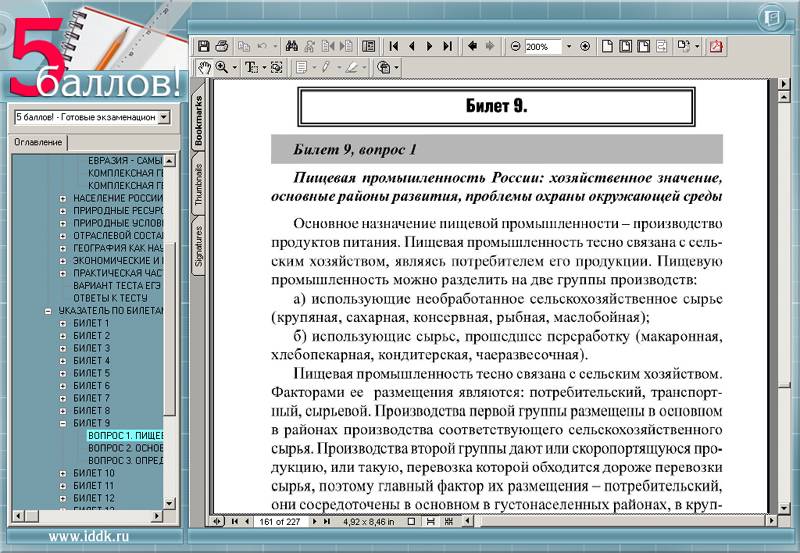The image size is (800, 553).
Task: Click the Rotate View icon
Action: point(683,46)
